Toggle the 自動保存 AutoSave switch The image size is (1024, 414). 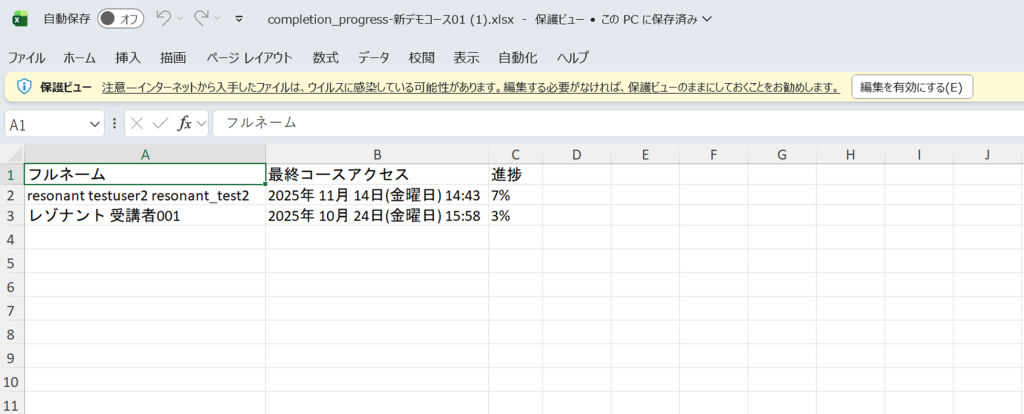(x=120, y=19)
